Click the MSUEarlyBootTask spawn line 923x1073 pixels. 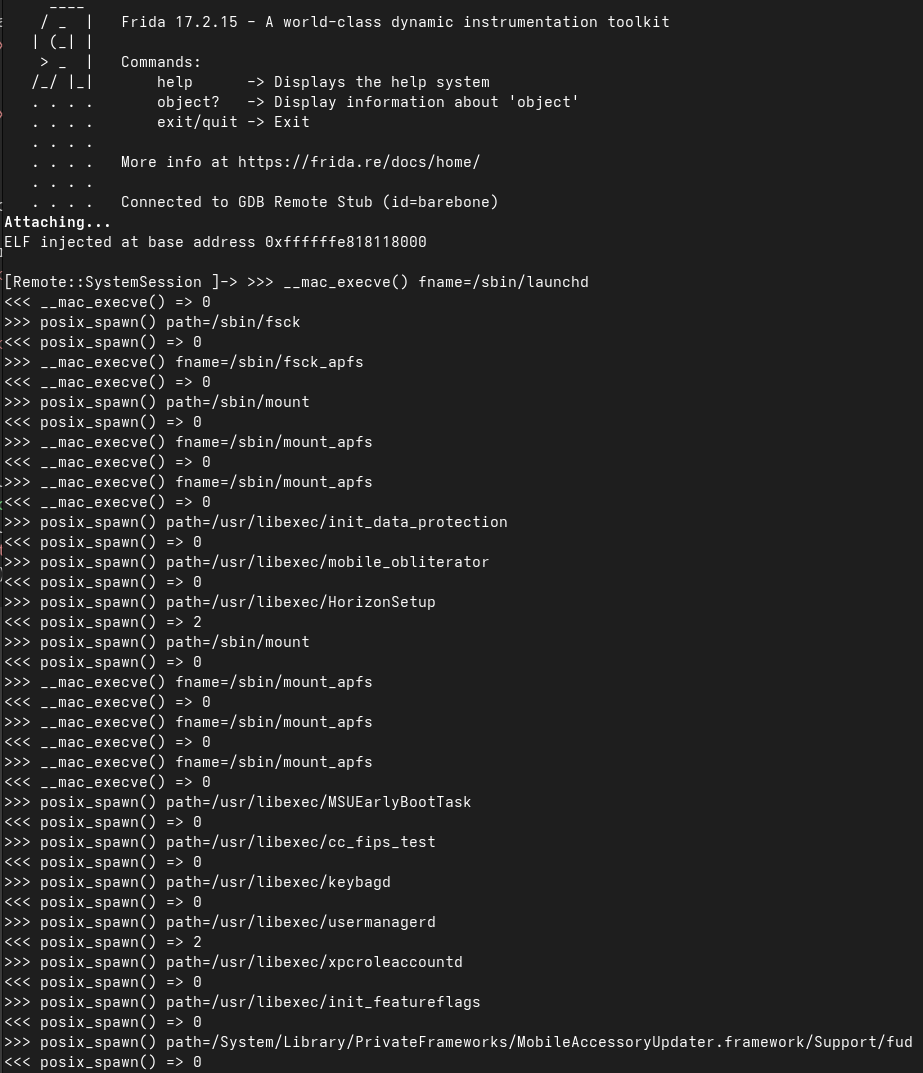click(237, 802)
